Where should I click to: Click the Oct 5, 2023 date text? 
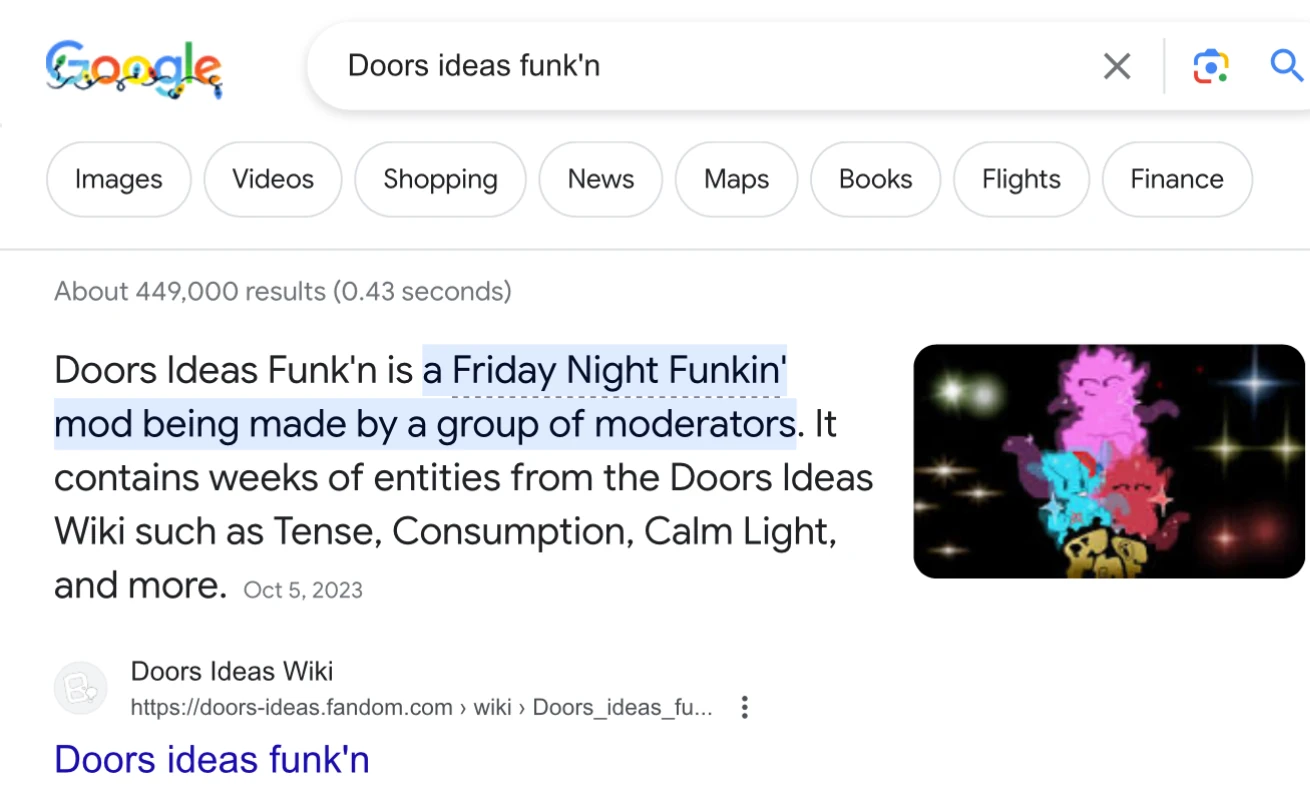pyautogui.click(x=303, y=590)
